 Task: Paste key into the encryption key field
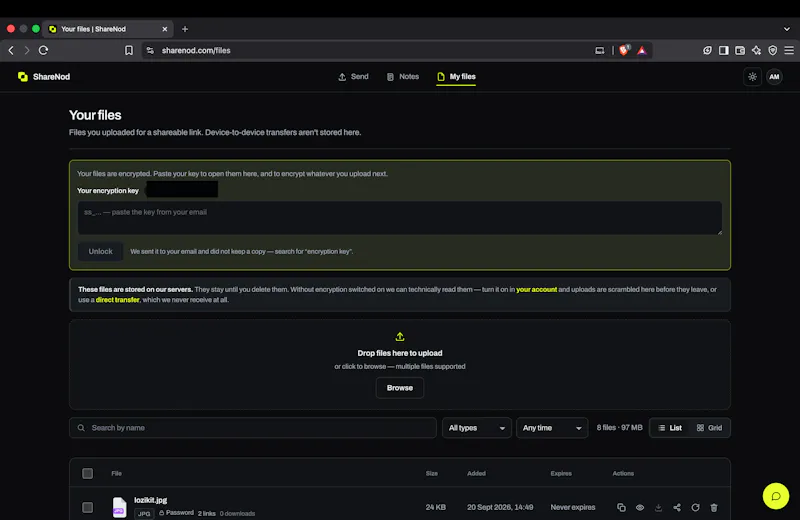pos(399,218)
